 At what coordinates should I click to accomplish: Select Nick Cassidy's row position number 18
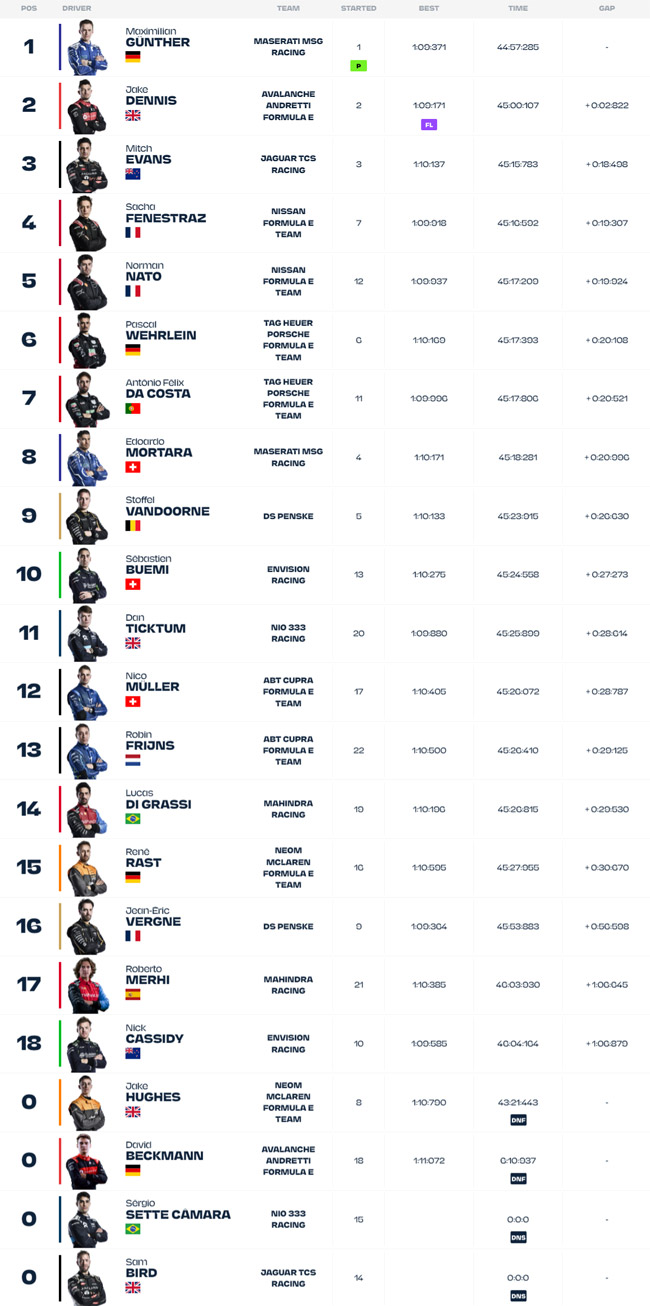tap(29, 1043)
